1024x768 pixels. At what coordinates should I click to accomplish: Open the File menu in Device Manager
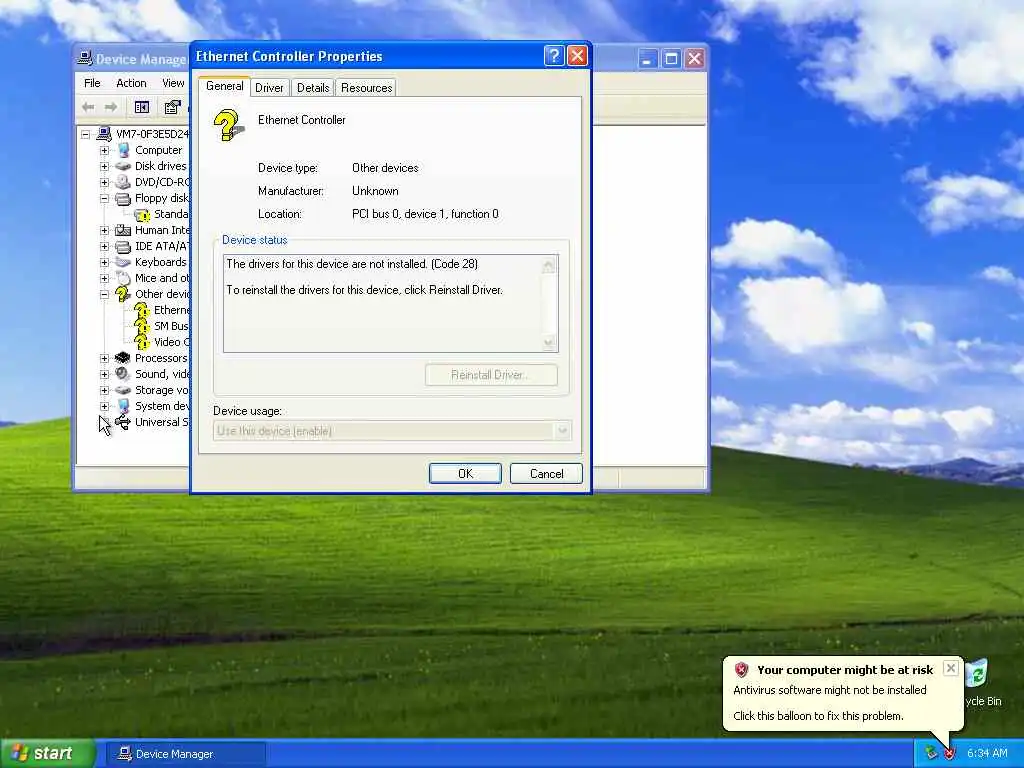[92, 83]
